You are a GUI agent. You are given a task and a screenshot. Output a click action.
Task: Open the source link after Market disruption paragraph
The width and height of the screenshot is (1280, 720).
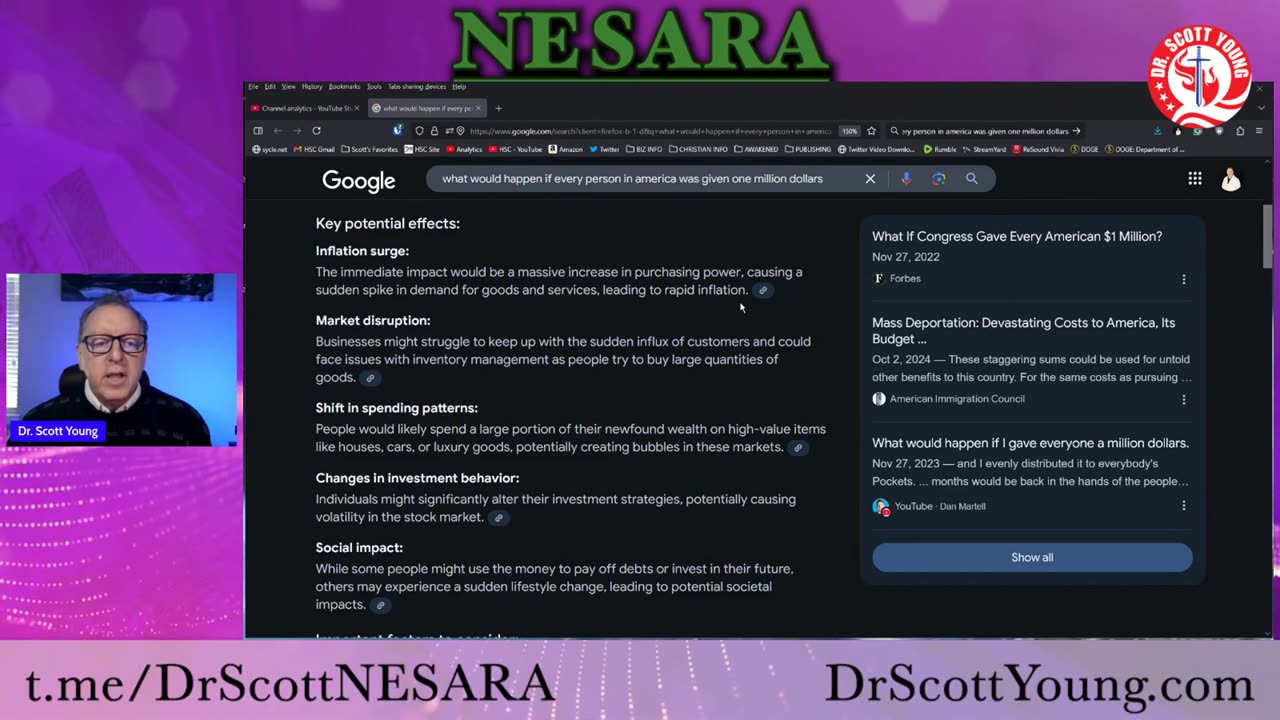(x=370, y=378)
